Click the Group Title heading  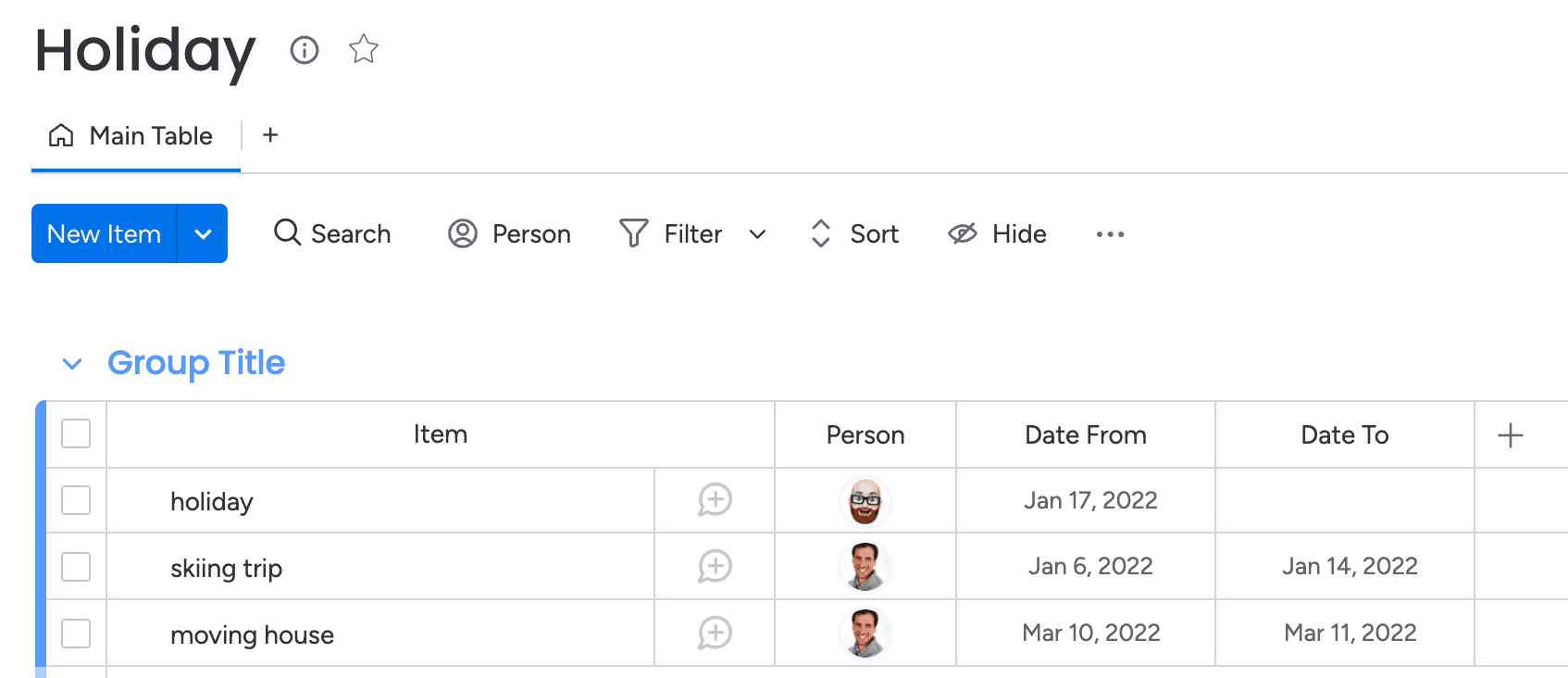[196, 363]
